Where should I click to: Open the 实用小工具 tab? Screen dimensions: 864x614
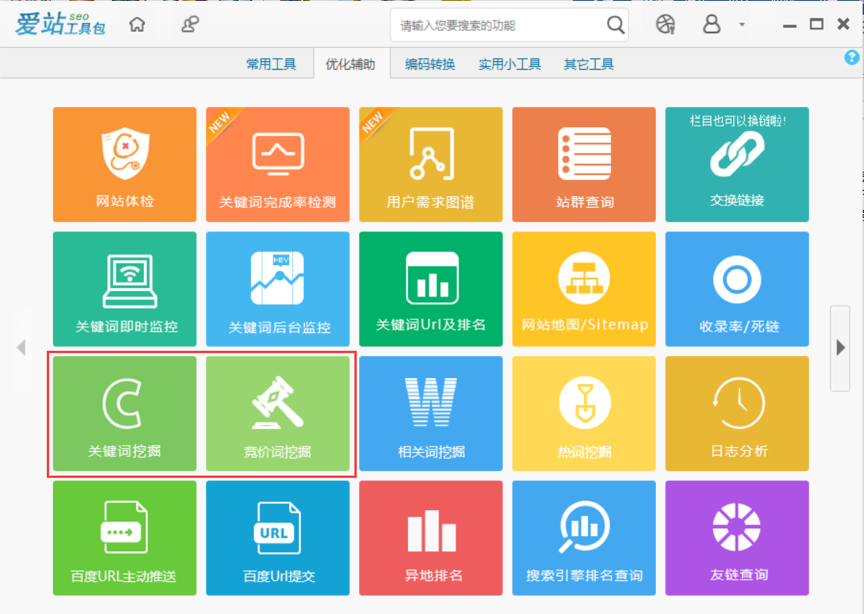click(x=510, y=64)
